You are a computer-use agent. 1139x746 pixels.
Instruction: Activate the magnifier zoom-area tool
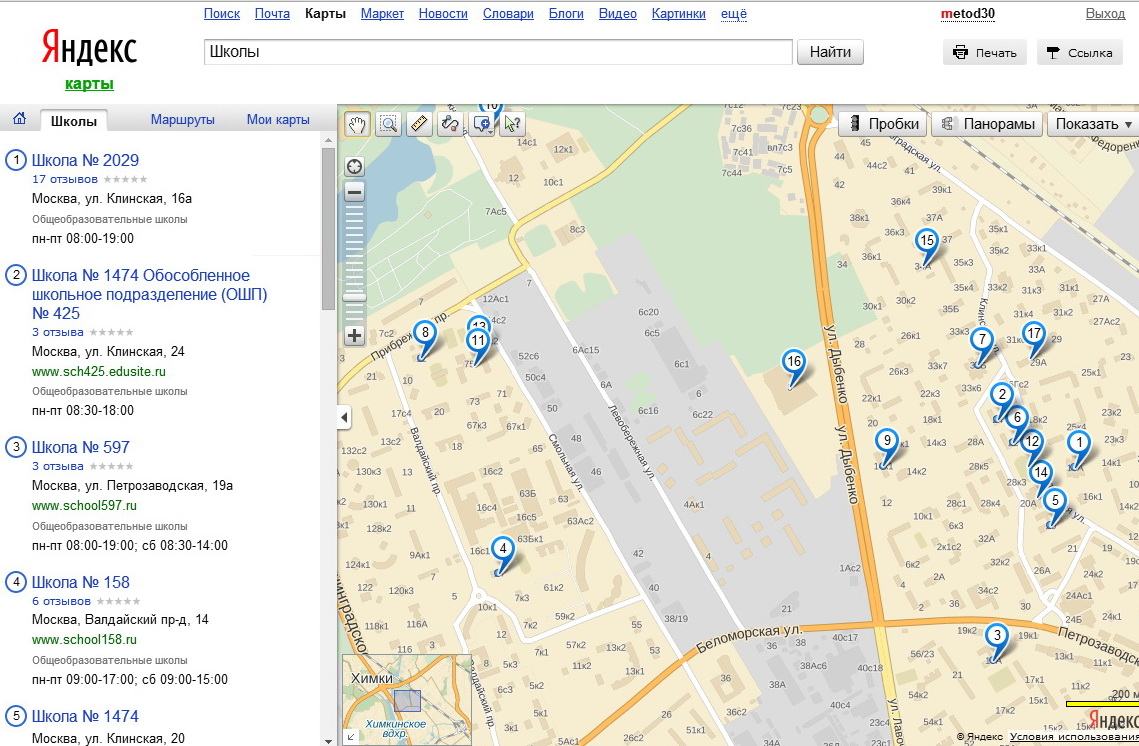[388, 124]
